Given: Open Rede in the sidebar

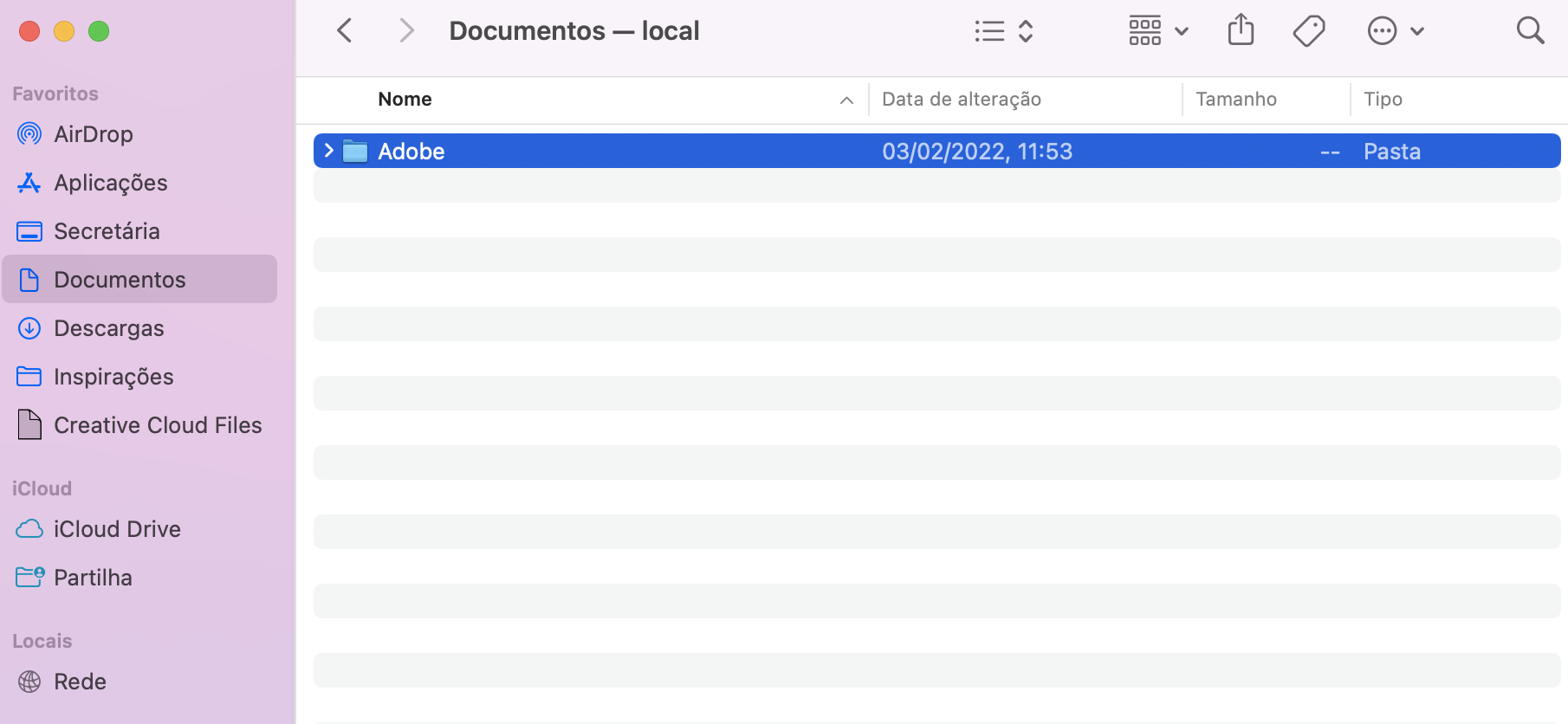Looking at the screenshot, I should [x=139, y=682].
